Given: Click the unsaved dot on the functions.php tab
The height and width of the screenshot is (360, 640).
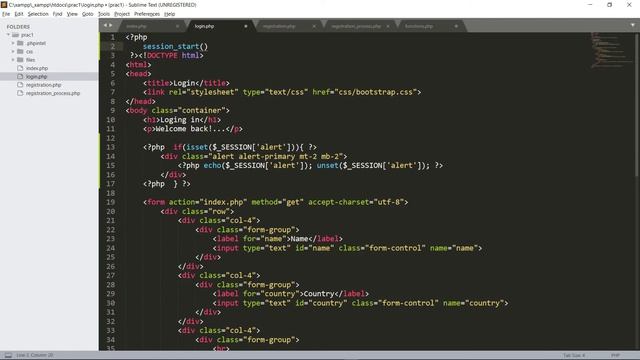Looking at the screenshot, I should coord(456,26).
